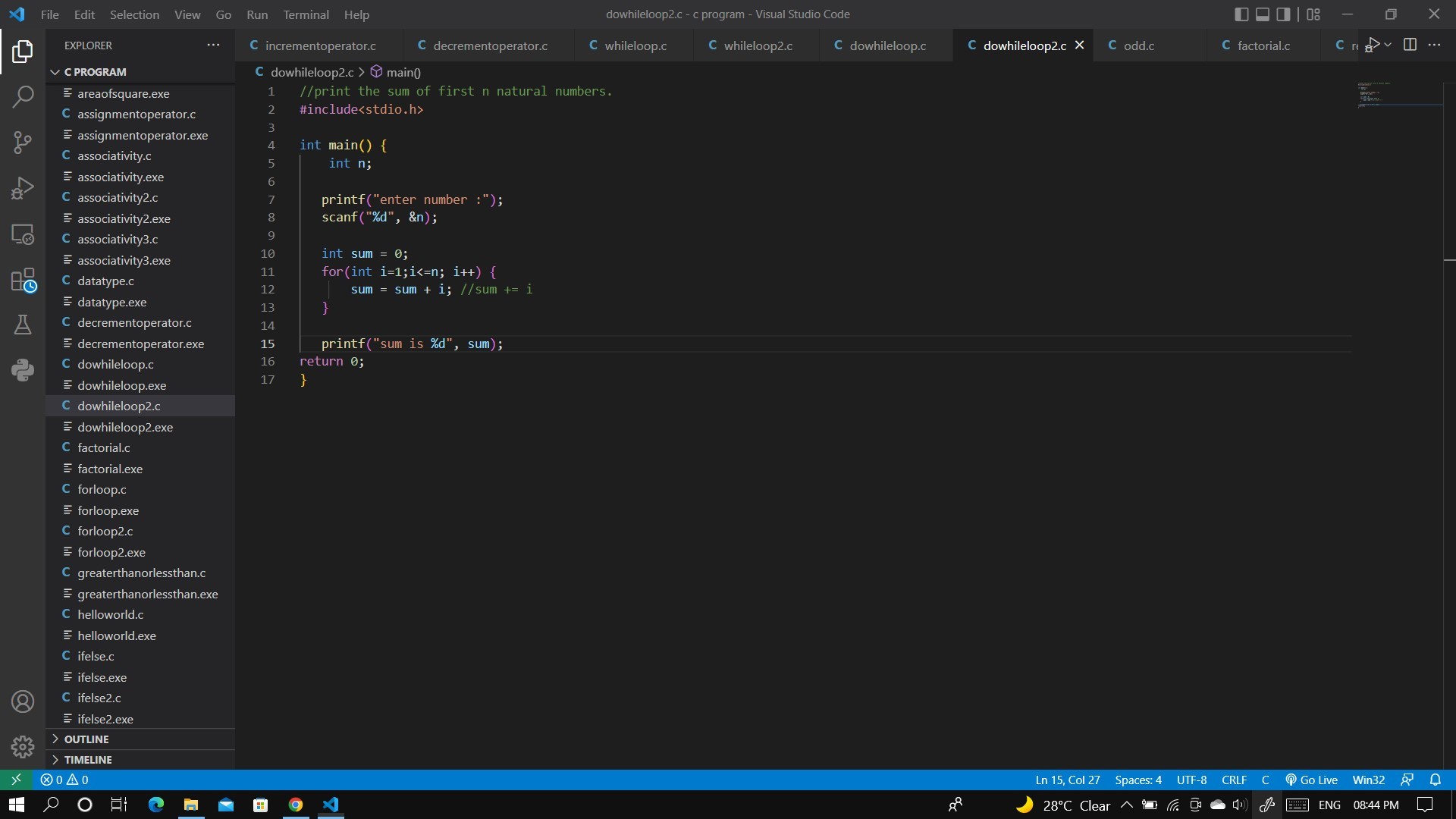The width and height of the screenshot is (1456, 819).
Task: Expand the OUTLINE section
Action: tap(86, 739)
